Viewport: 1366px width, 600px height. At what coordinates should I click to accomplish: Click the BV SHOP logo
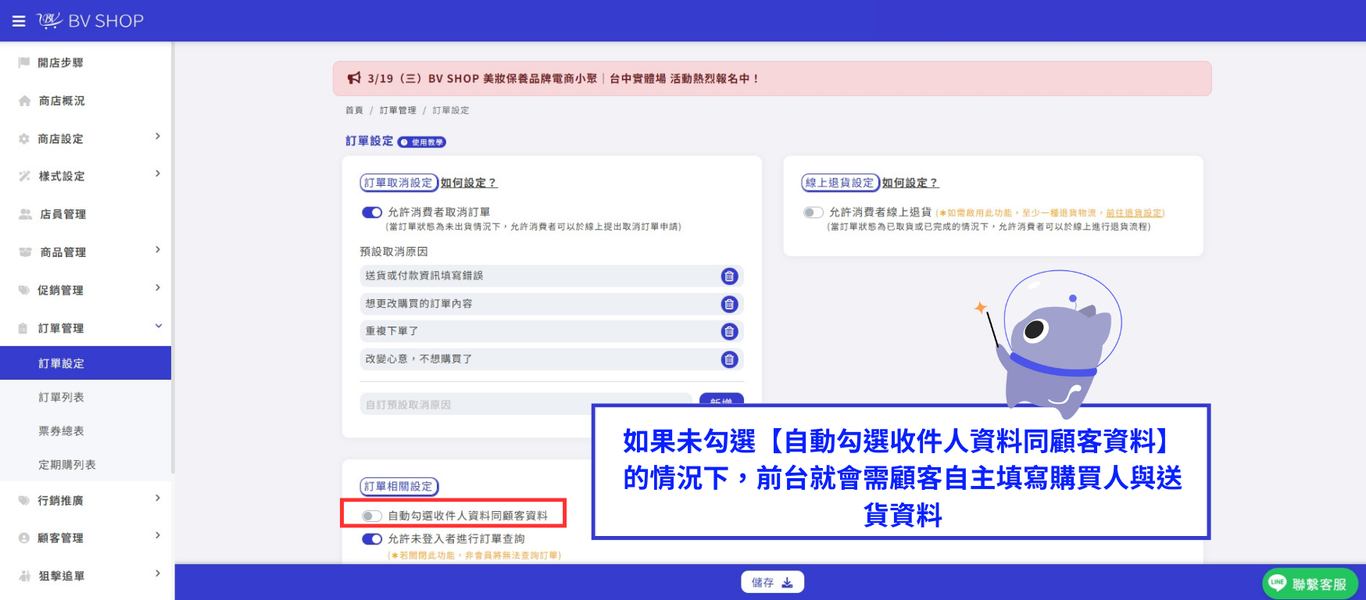[x=91, y=21]
